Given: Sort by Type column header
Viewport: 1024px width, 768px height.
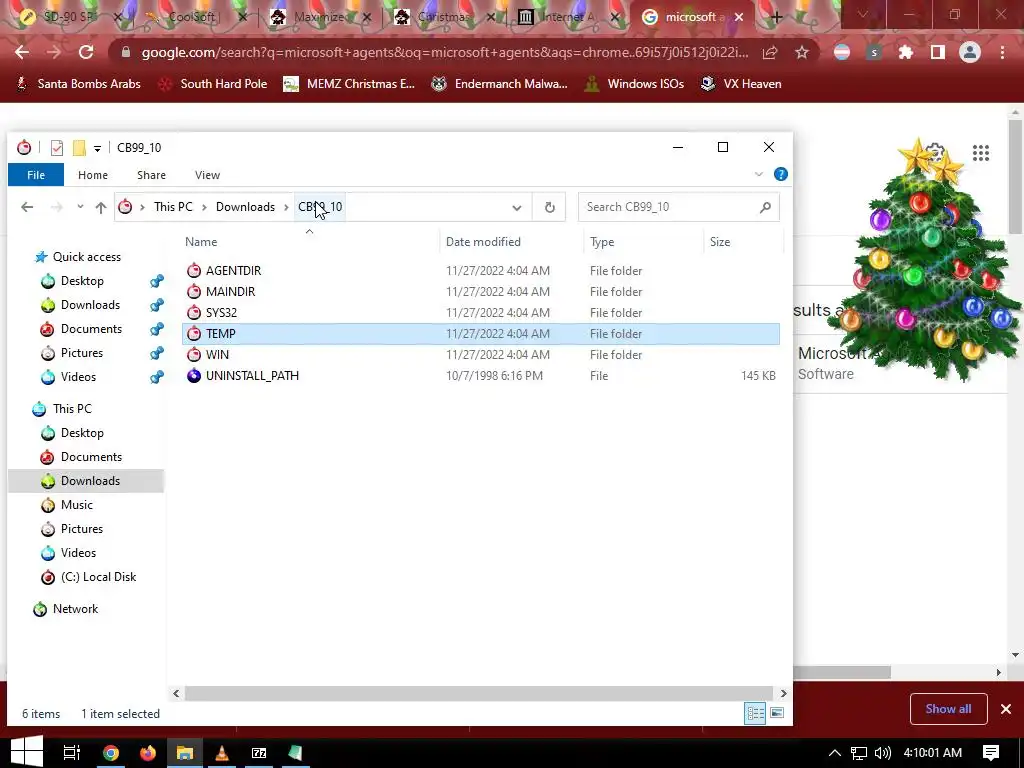Looking at the screenshot, I should pyautogui.click(x=602, y=242).
